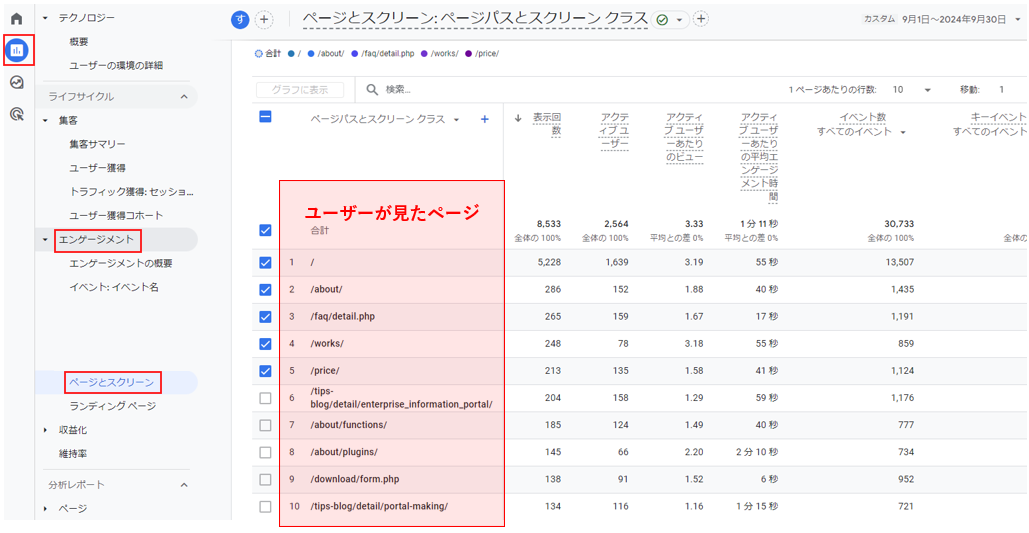Check the /about/functions/ row checkbox
The height and width of the screenshot is (533, 1029).
coord(265,425)
